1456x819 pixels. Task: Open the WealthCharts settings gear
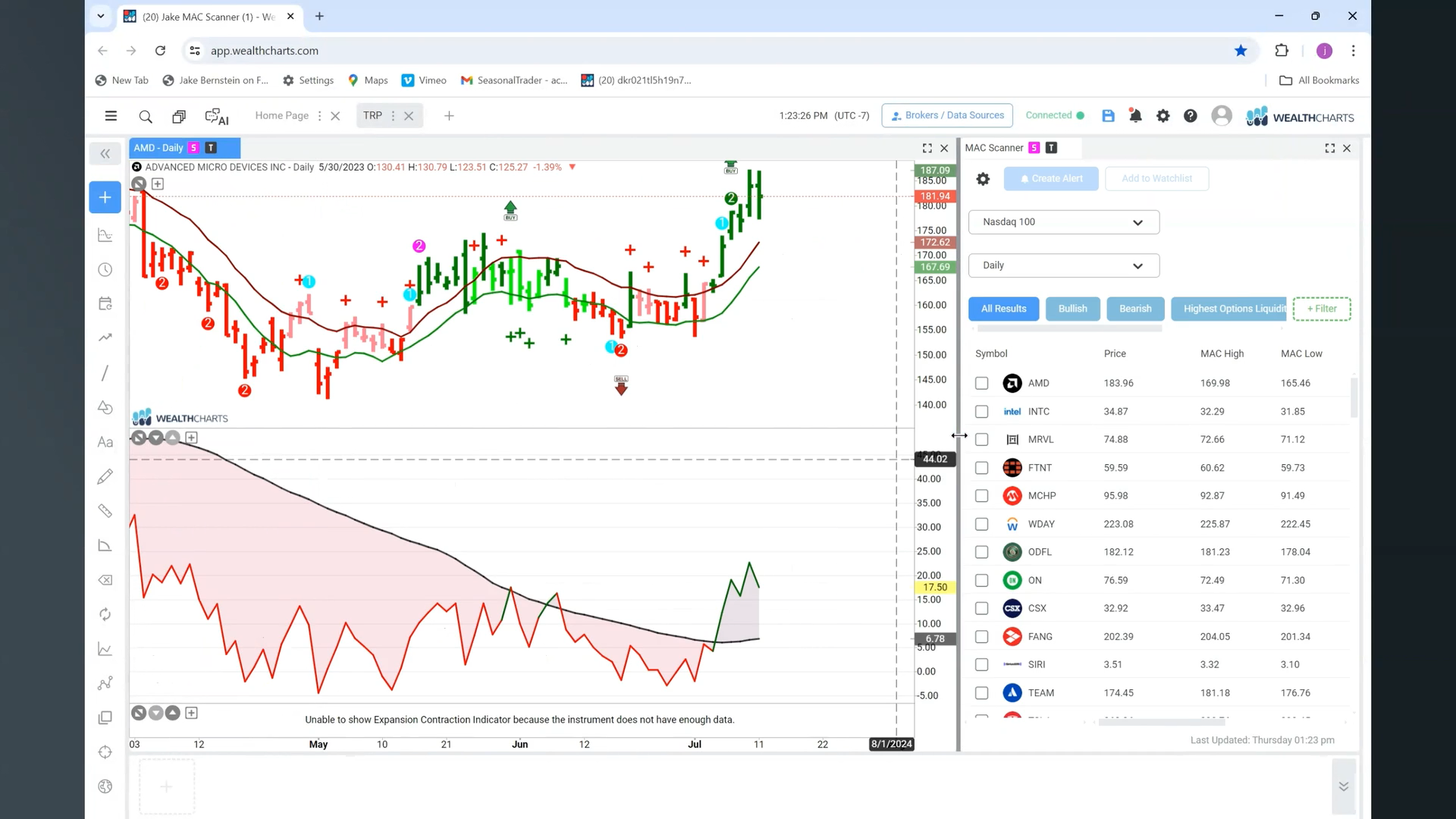click(x=1163, y=116)
